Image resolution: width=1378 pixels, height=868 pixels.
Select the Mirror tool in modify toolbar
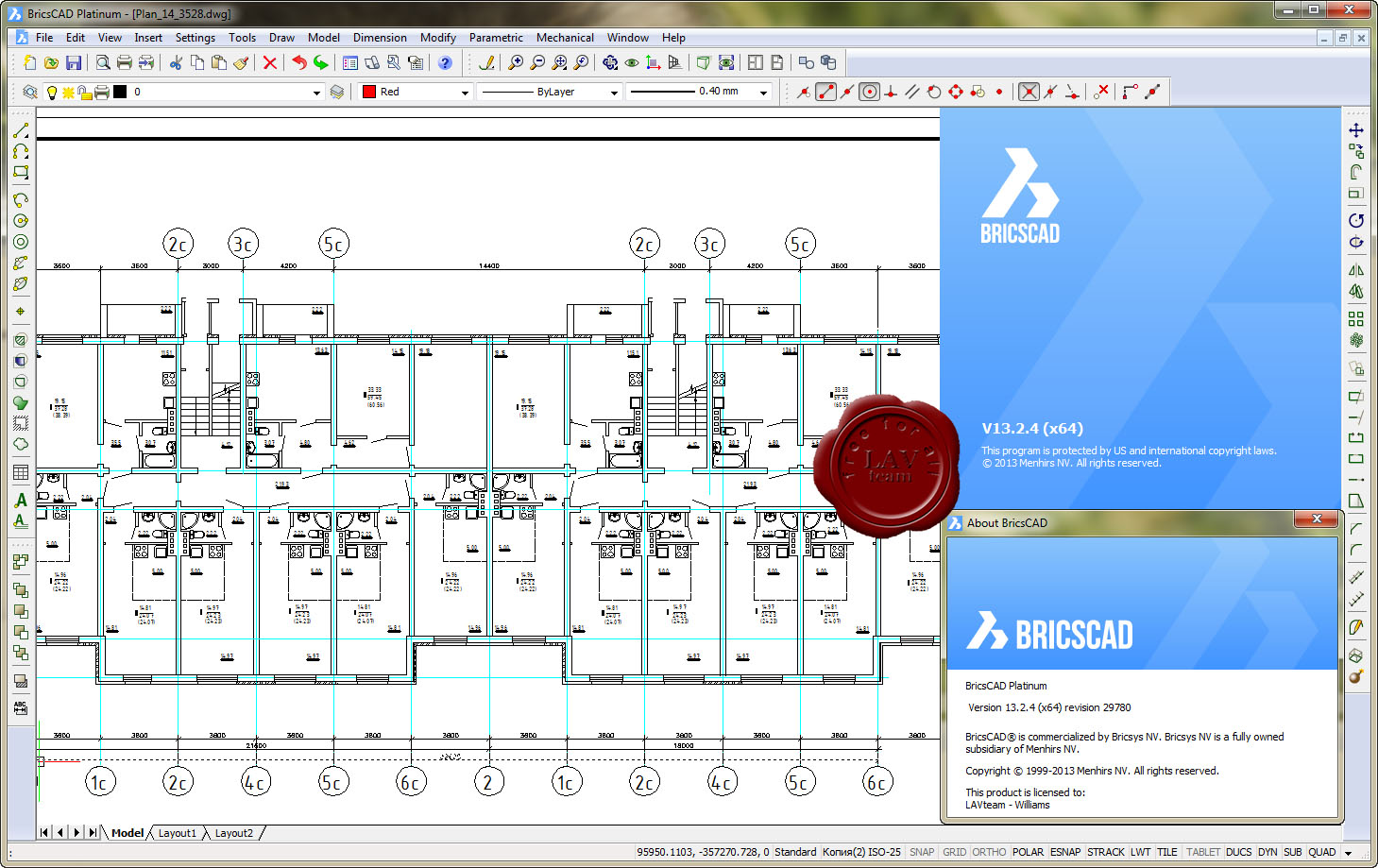1356,270
